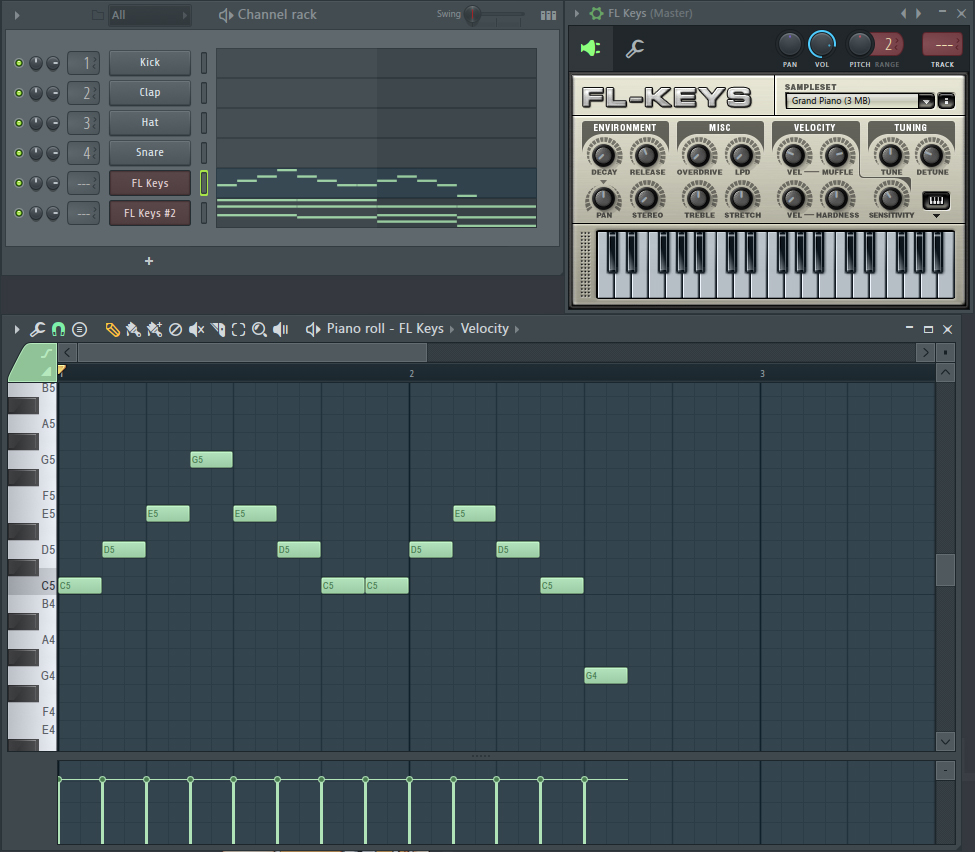Expand the arrow below the keyboard icon in FL-Keys
The height and width of the screenshot is (852, 975).
[x=936, y=216]
